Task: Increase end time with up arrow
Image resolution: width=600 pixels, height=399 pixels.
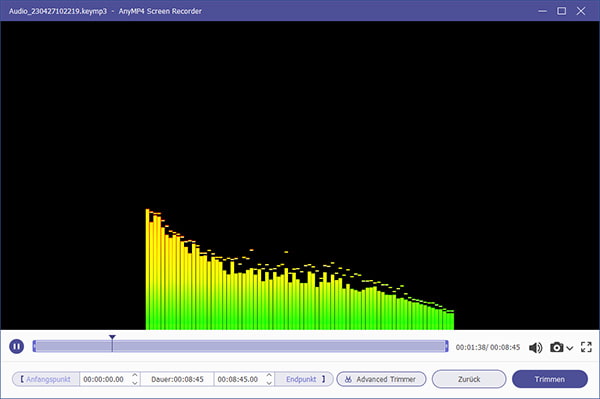Action: pyautogui.click(x=269, y=375)
